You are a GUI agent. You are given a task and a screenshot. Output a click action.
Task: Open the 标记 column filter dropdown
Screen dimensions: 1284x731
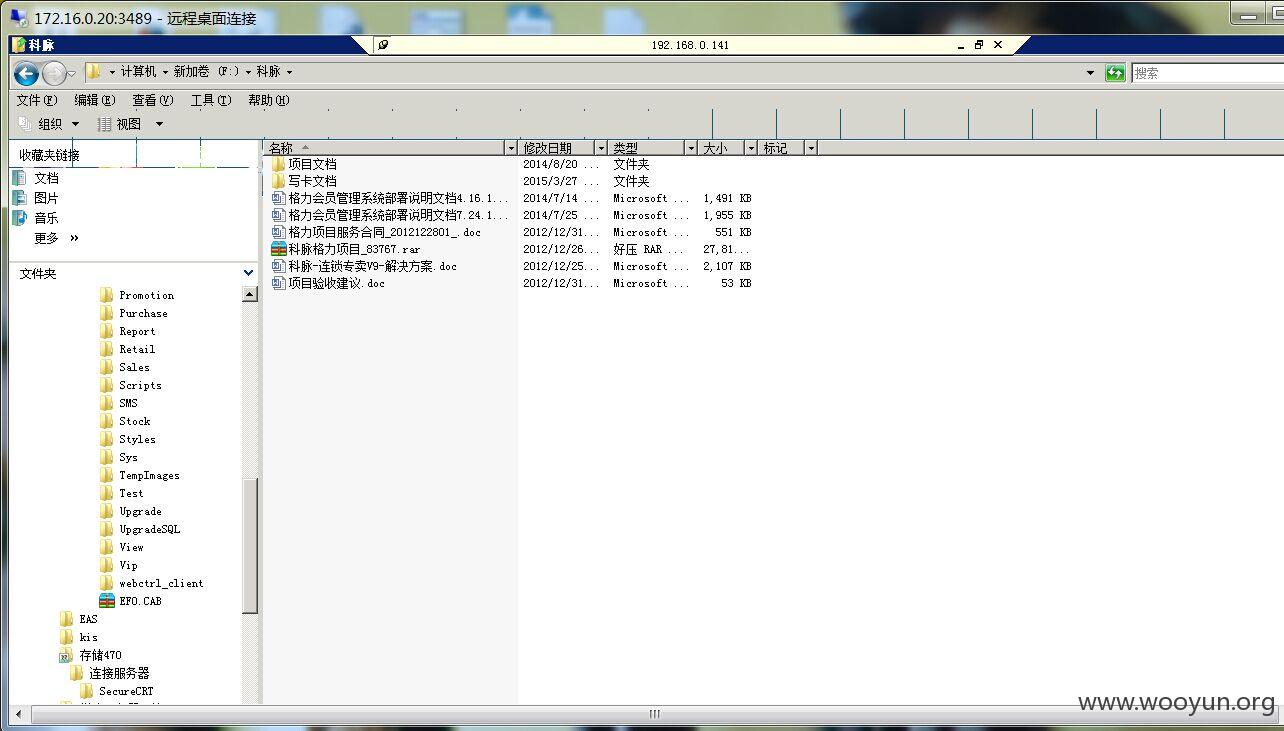coord(811,148)
